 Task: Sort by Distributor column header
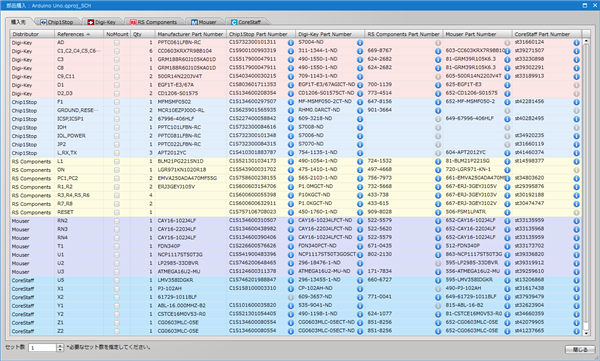click(32, 34)
